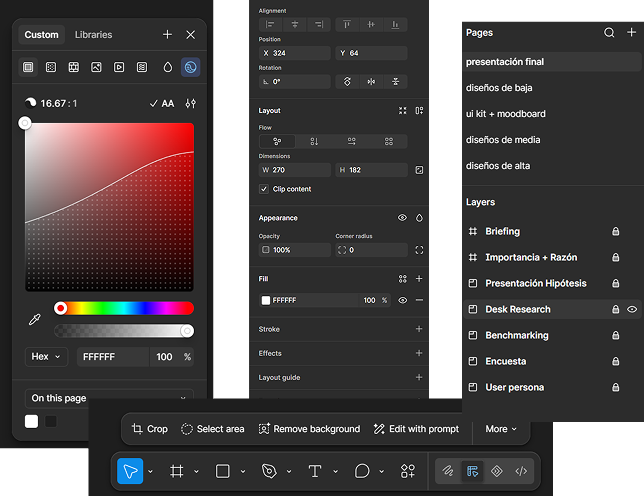Align bottom in Alignment section

395,25
